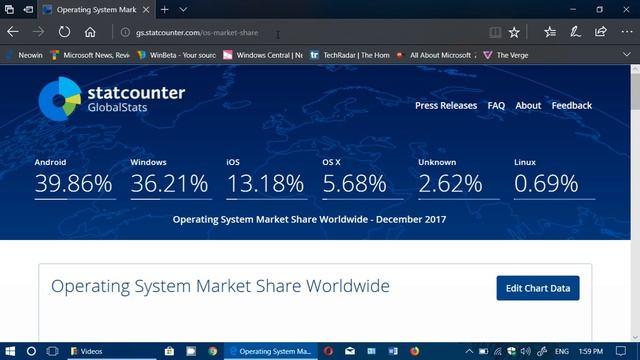Open Press Releases page

[446, 106]
